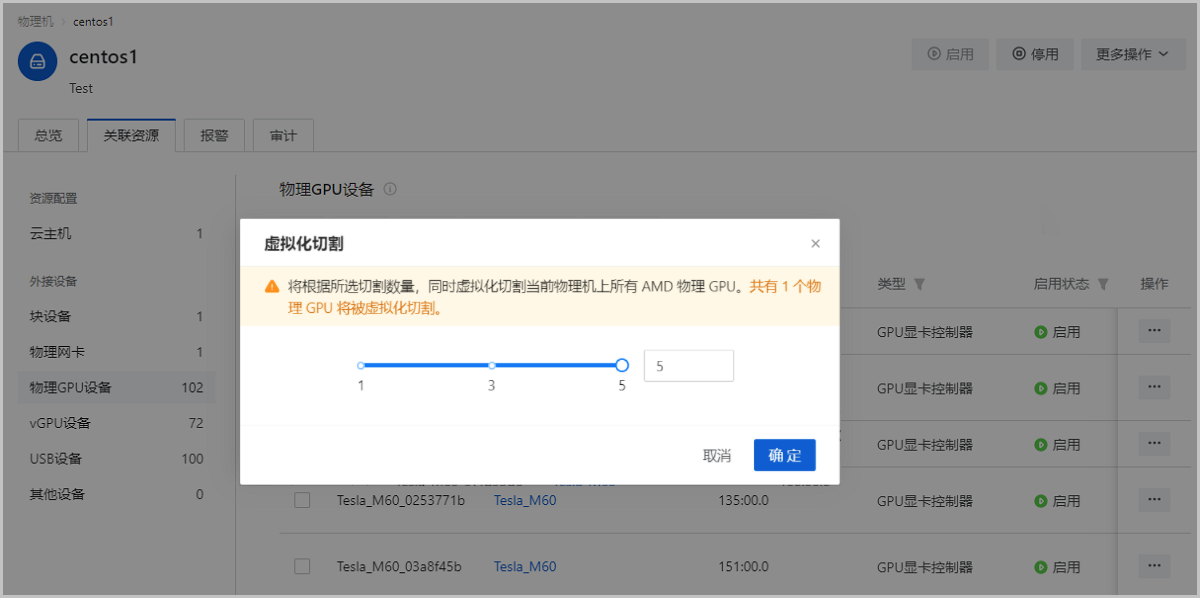1200x598 pixels.
Task: Open actions menu for Tesla_M60_03a8f45b row
Action: tap(1153, 566)
